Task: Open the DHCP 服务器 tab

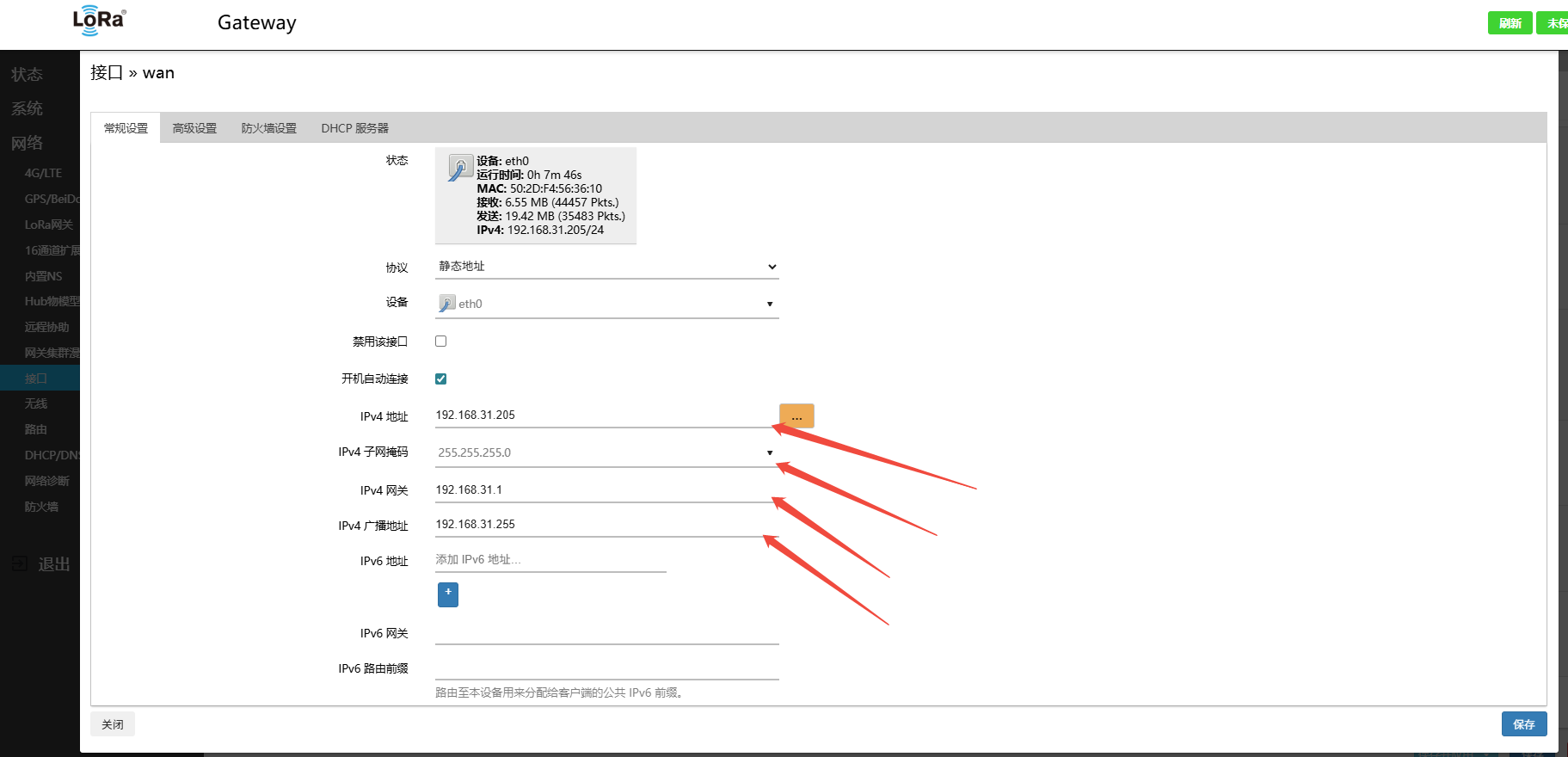Action: [x=354, y=128]
